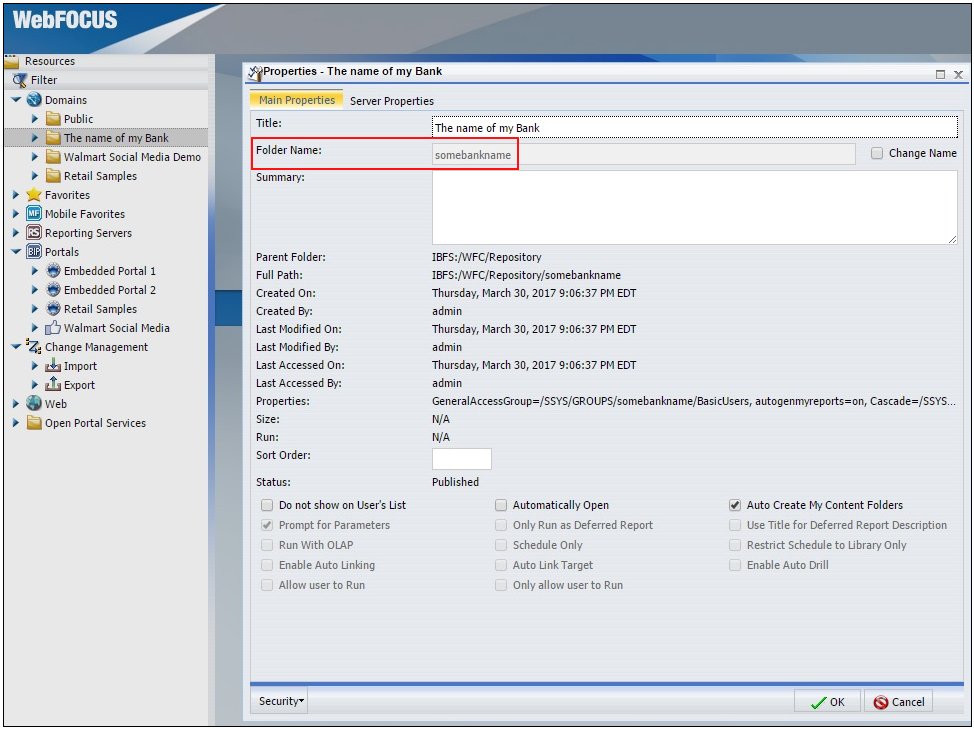This screenshot has width=974, height=729.
Task: Click the Sort Order input field
Action: point(462,459)
